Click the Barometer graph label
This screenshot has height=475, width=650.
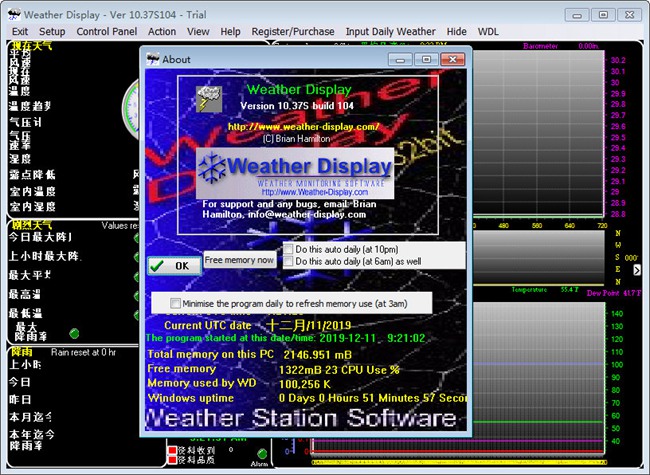point(540,46)
